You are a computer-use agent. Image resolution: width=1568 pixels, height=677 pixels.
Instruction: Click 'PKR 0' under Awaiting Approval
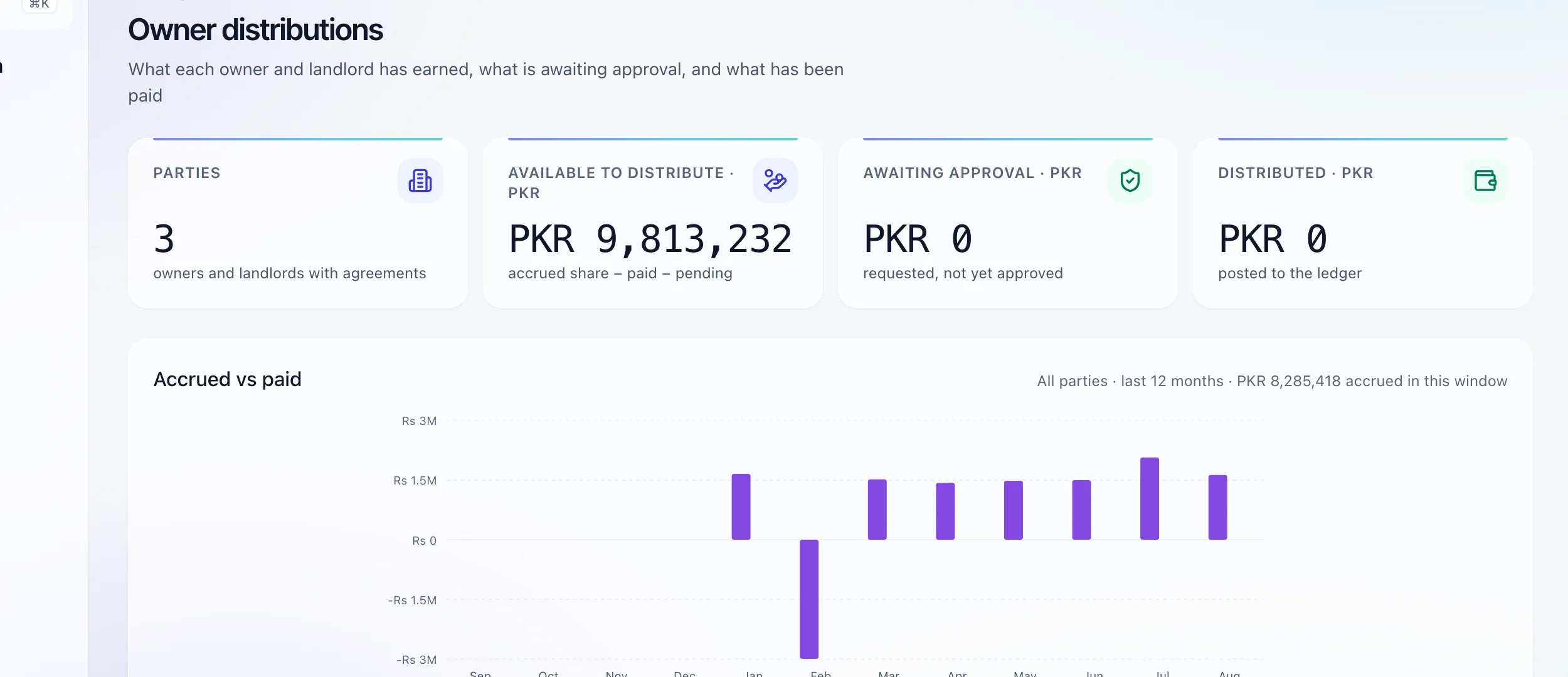pos(918,239)
